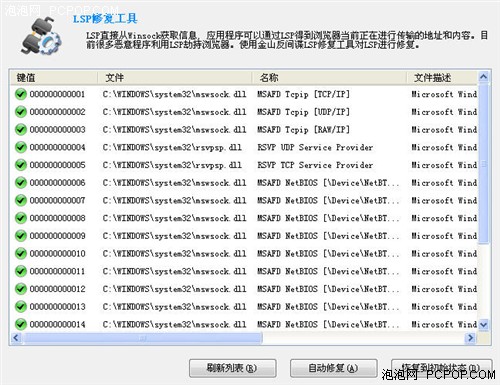The width and height of the screenshot is (500, 385).
Task: Click the green check icon for 000000000014
Action: [21, 324]
